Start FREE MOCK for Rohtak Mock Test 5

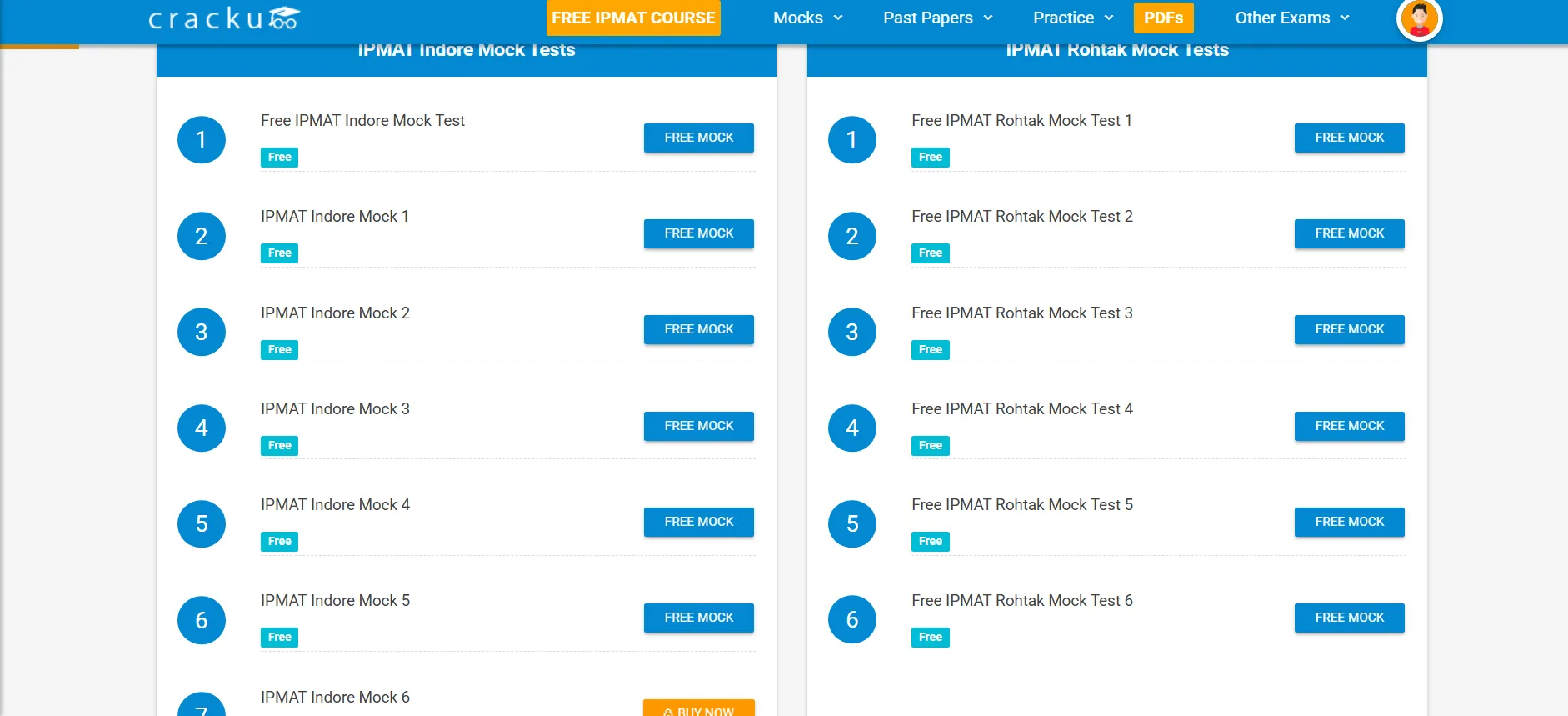1350,522
